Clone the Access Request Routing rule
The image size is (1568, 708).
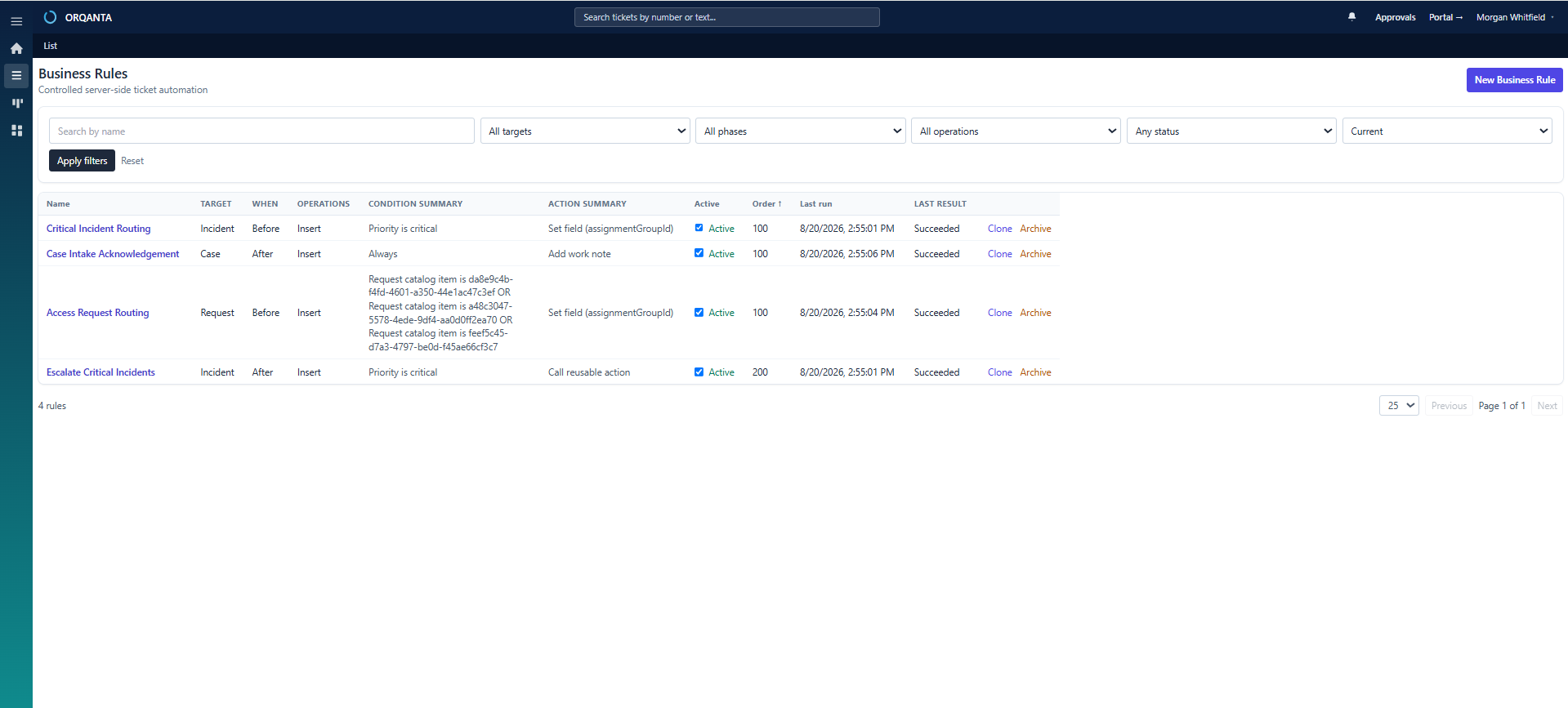click(x=999, y=313)
